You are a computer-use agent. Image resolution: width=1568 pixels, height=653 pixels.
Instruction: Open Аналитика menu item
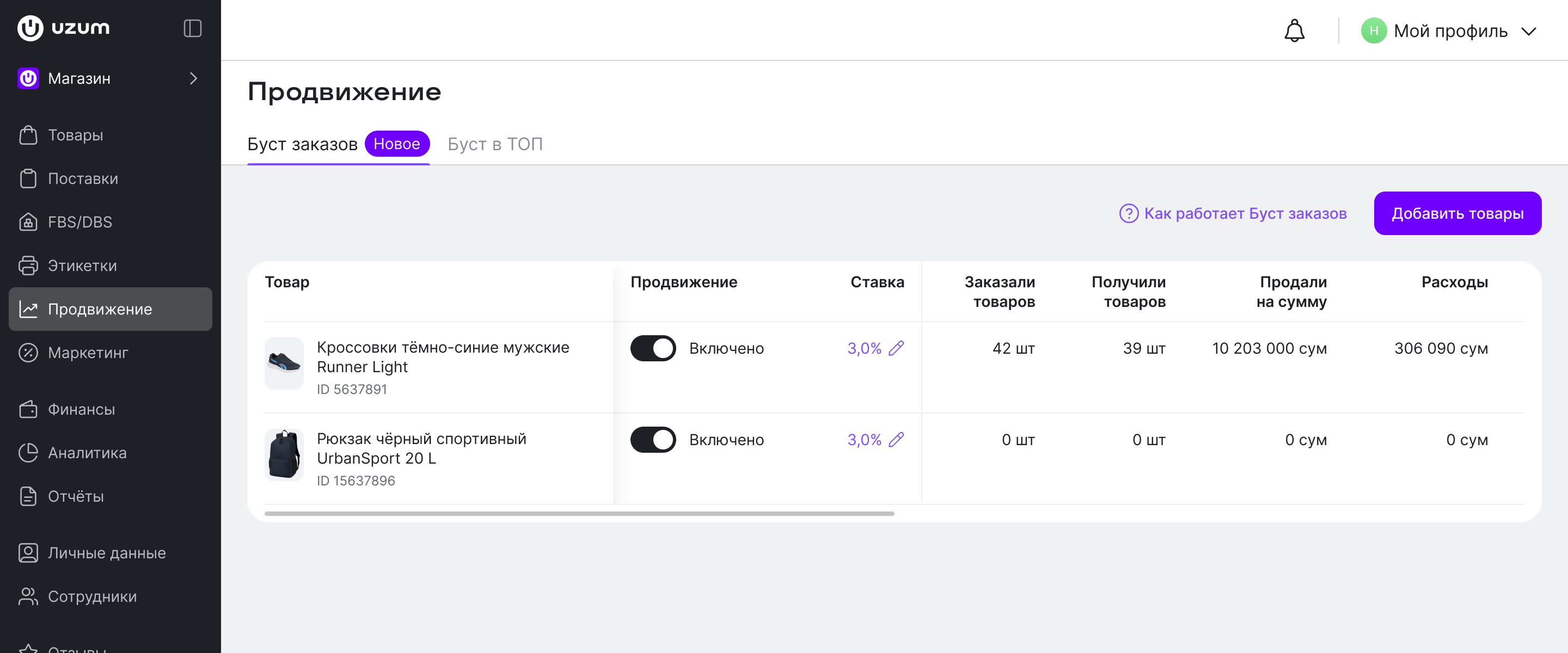[110, 453]
